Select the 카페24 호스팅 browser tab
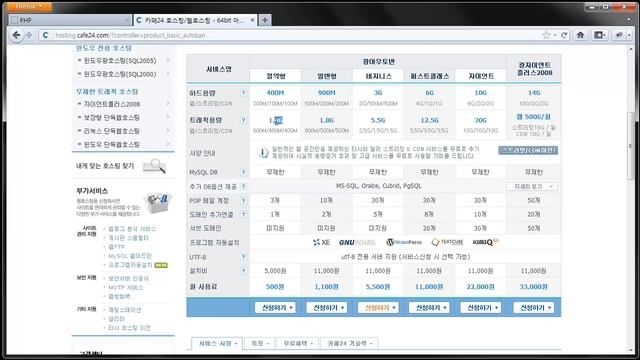 (x=195, y=20)
